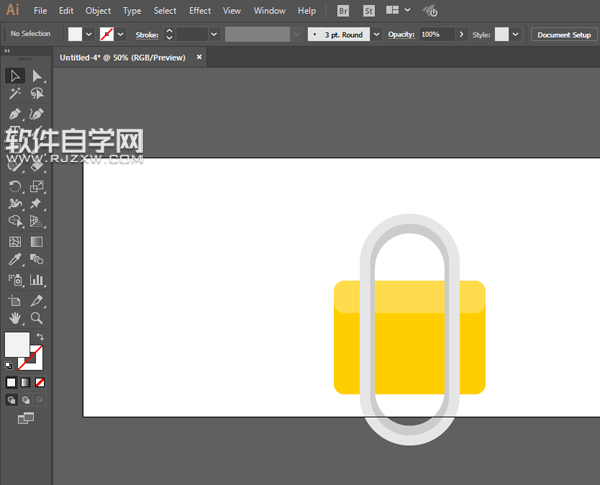Viewport: 600px width, 485px height.
Task: Expand the Opacity arrow options
Action: click(x=461, y=34)
